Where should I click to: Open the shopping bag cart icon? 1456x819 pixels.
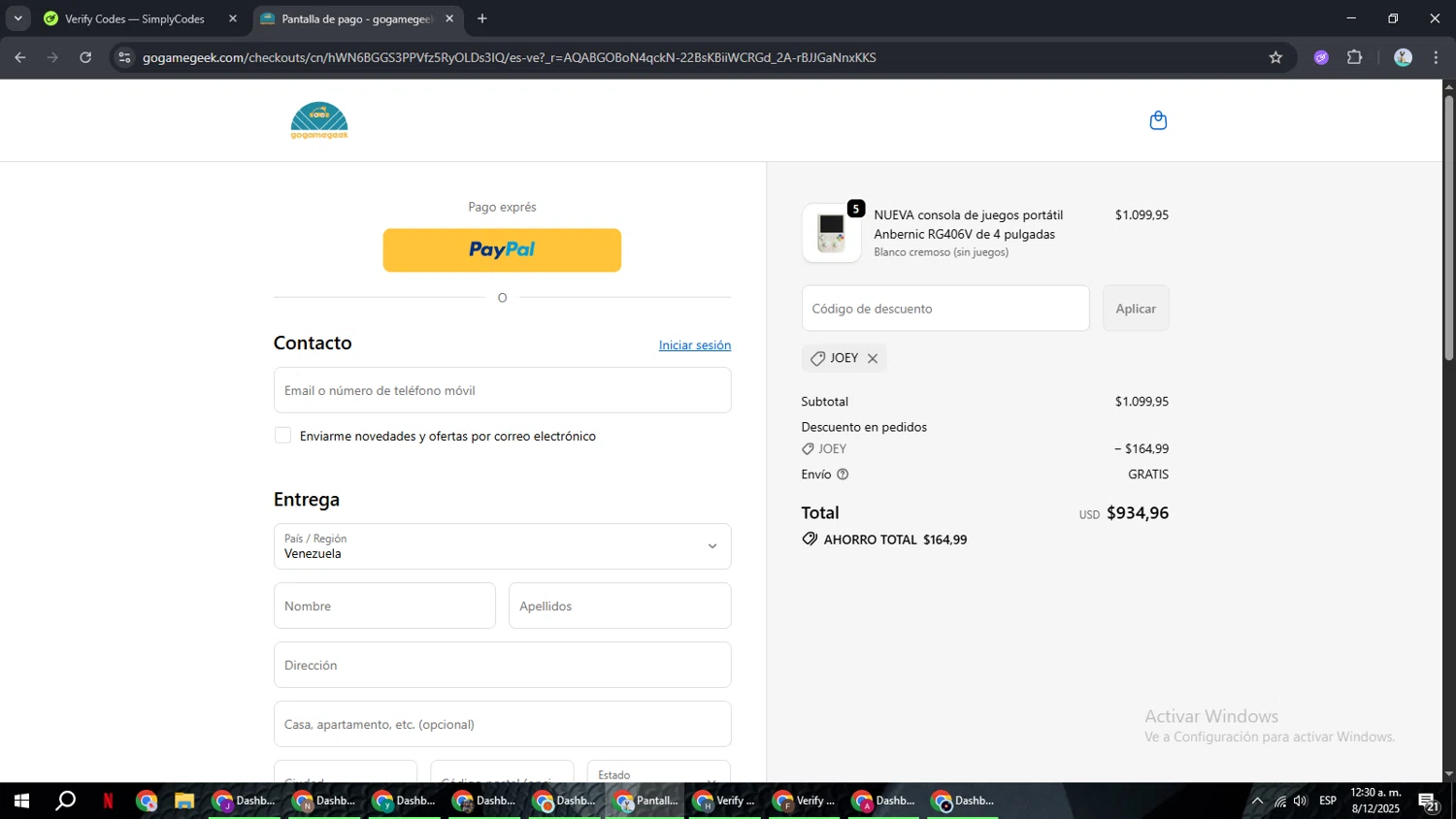[x=1158, y=120]
